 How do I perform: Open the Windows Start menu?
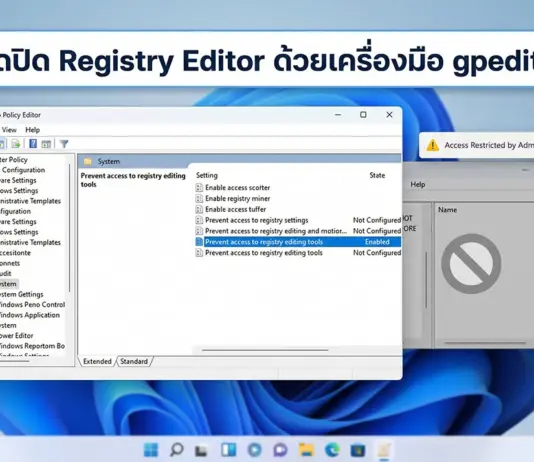[151, 450]
